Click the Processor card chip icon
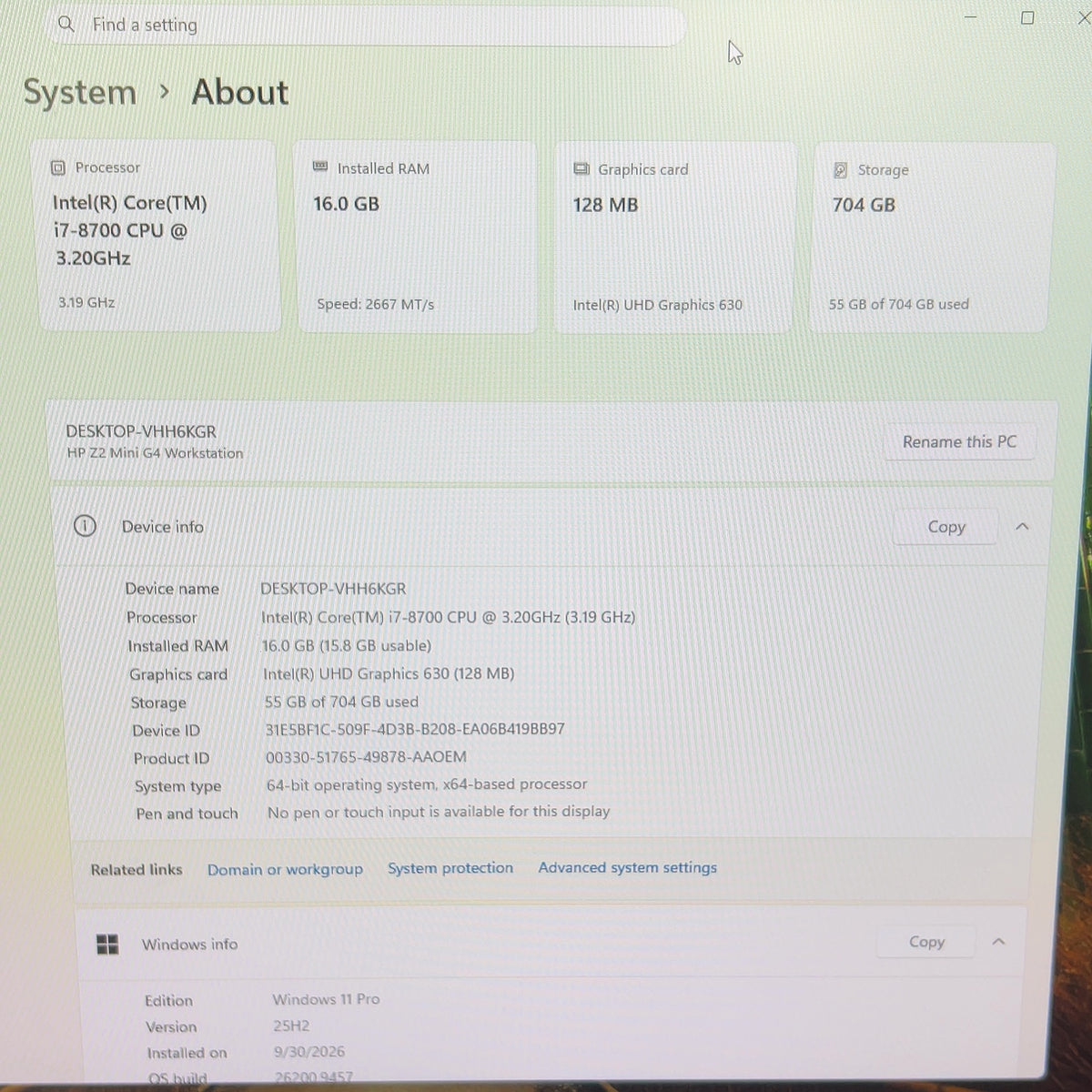 pos(58,167)
